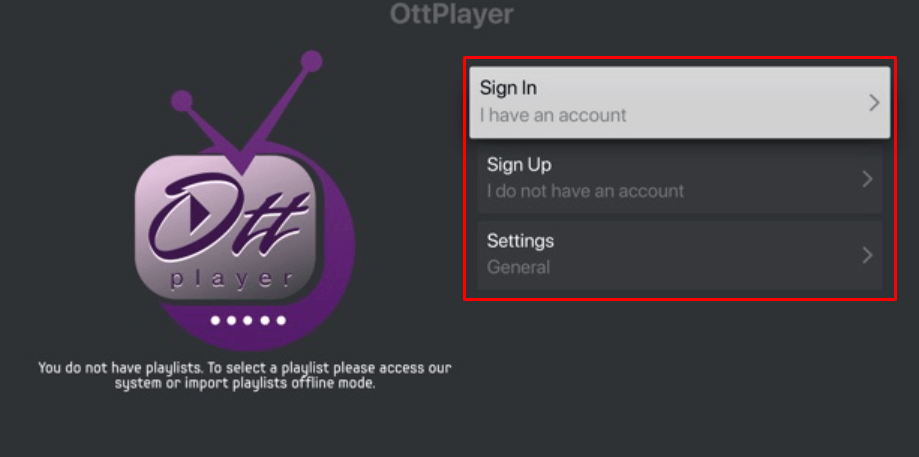This screenshot has width=919, height=457.
Task: Click the left antenna tip of logo
Action: (181, 100)
